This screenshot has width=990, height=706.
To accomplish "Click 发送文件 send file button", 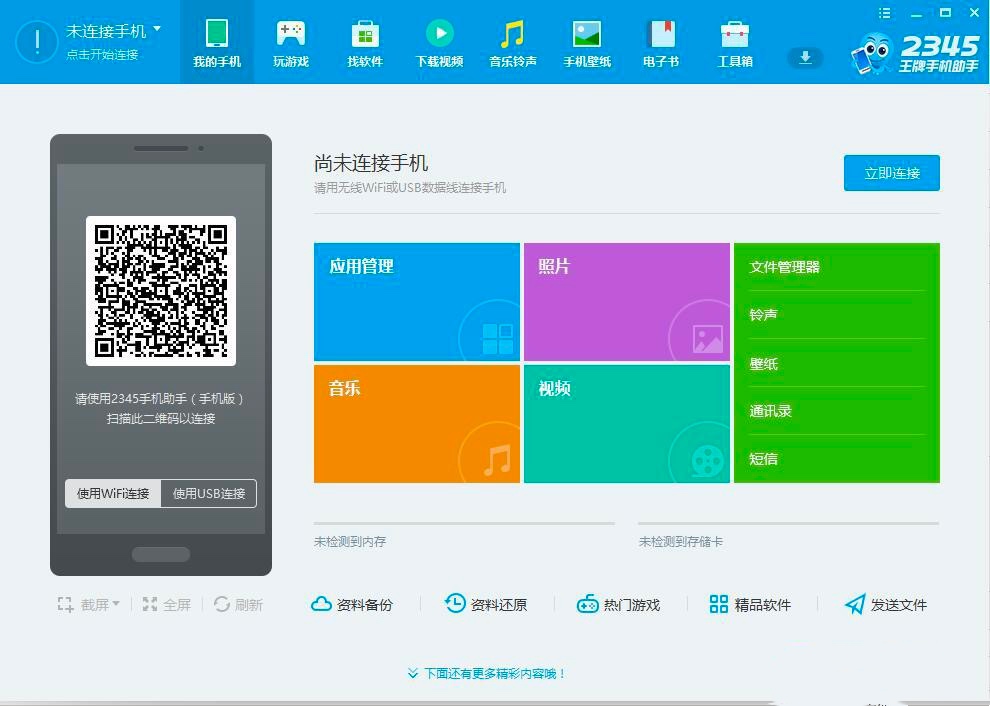I will click(x=886, y=604).
